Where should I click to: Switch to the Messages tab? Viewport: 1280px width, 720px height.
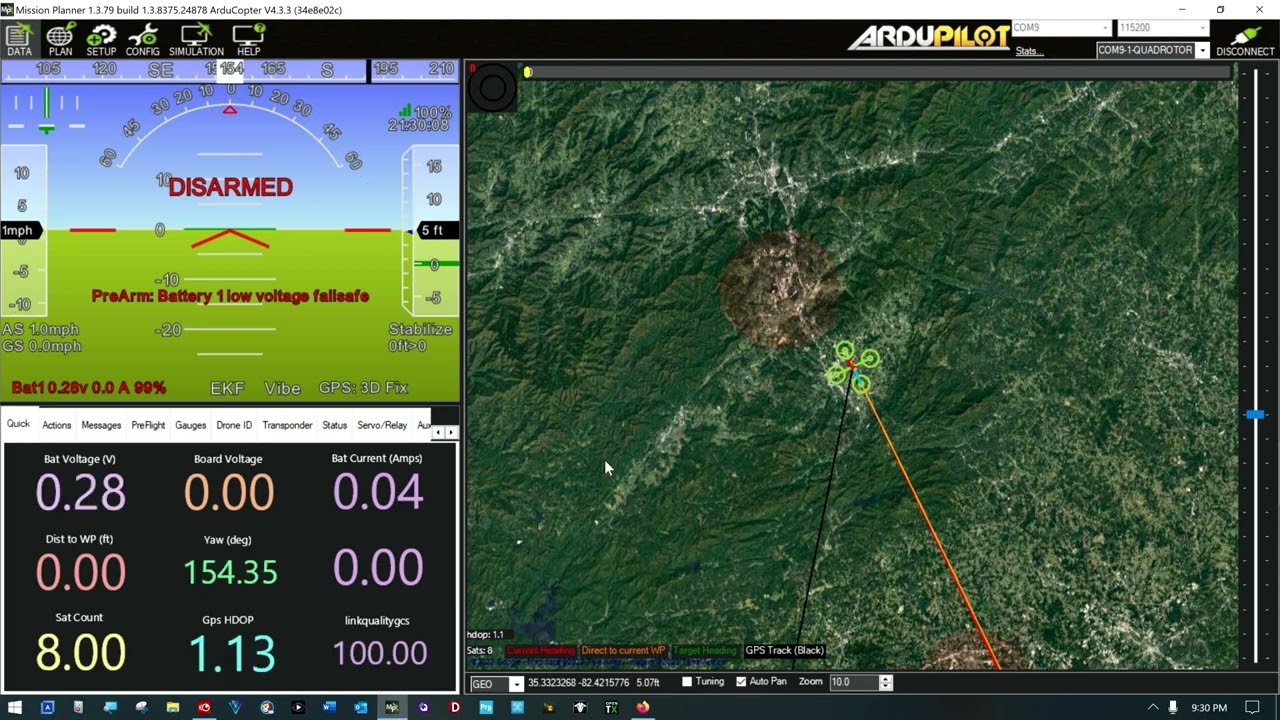tap(101, 425)
